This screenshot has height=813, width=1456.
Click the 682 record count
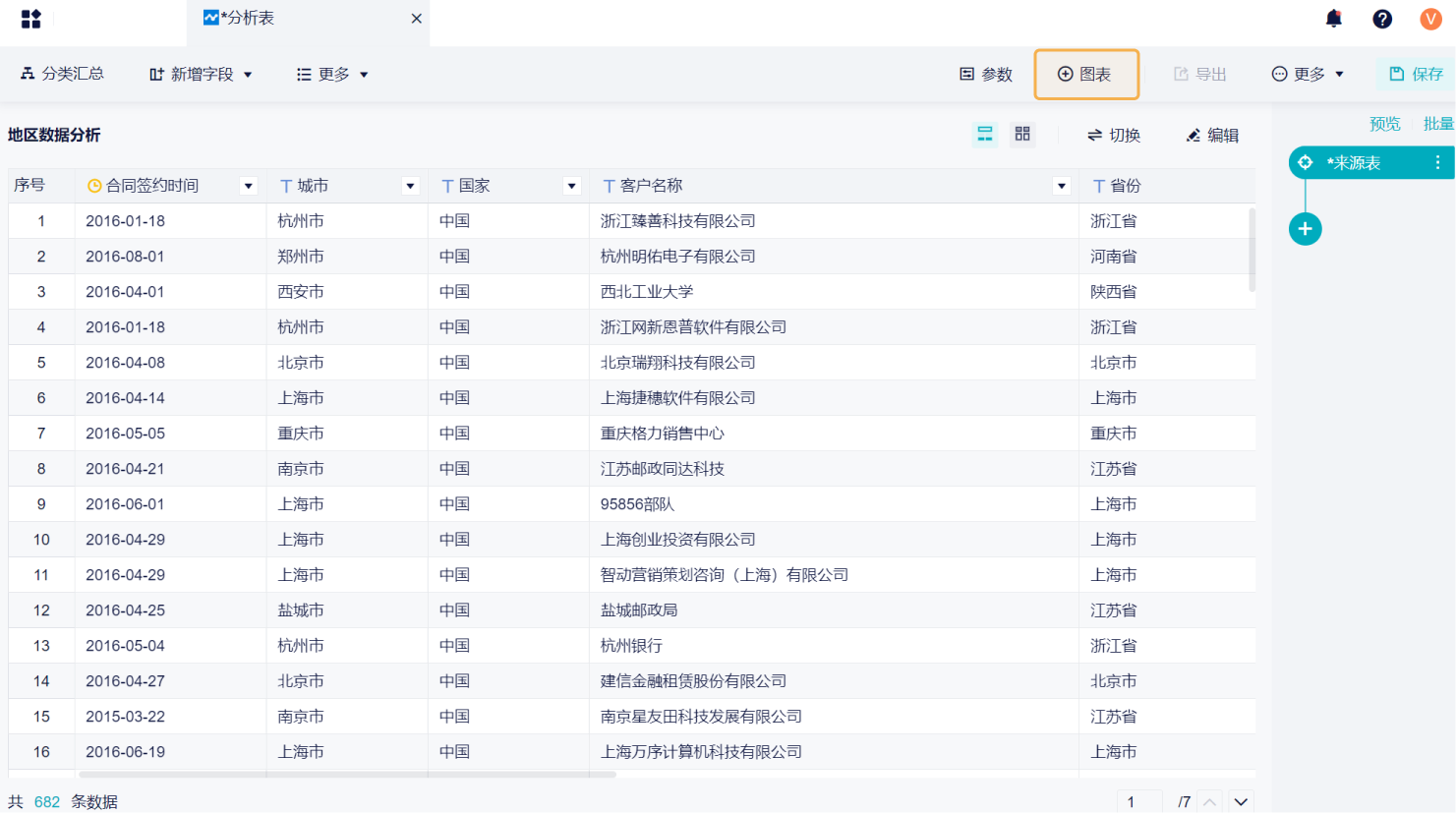47,802
